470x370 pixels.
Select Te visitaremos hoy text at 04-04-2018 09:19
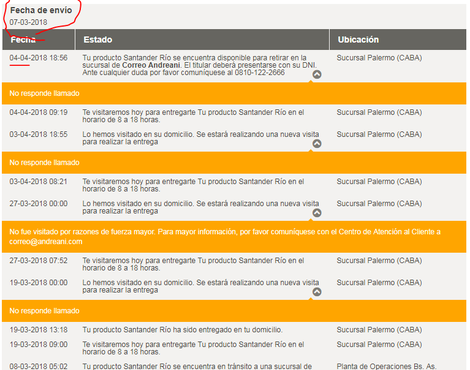193,116
